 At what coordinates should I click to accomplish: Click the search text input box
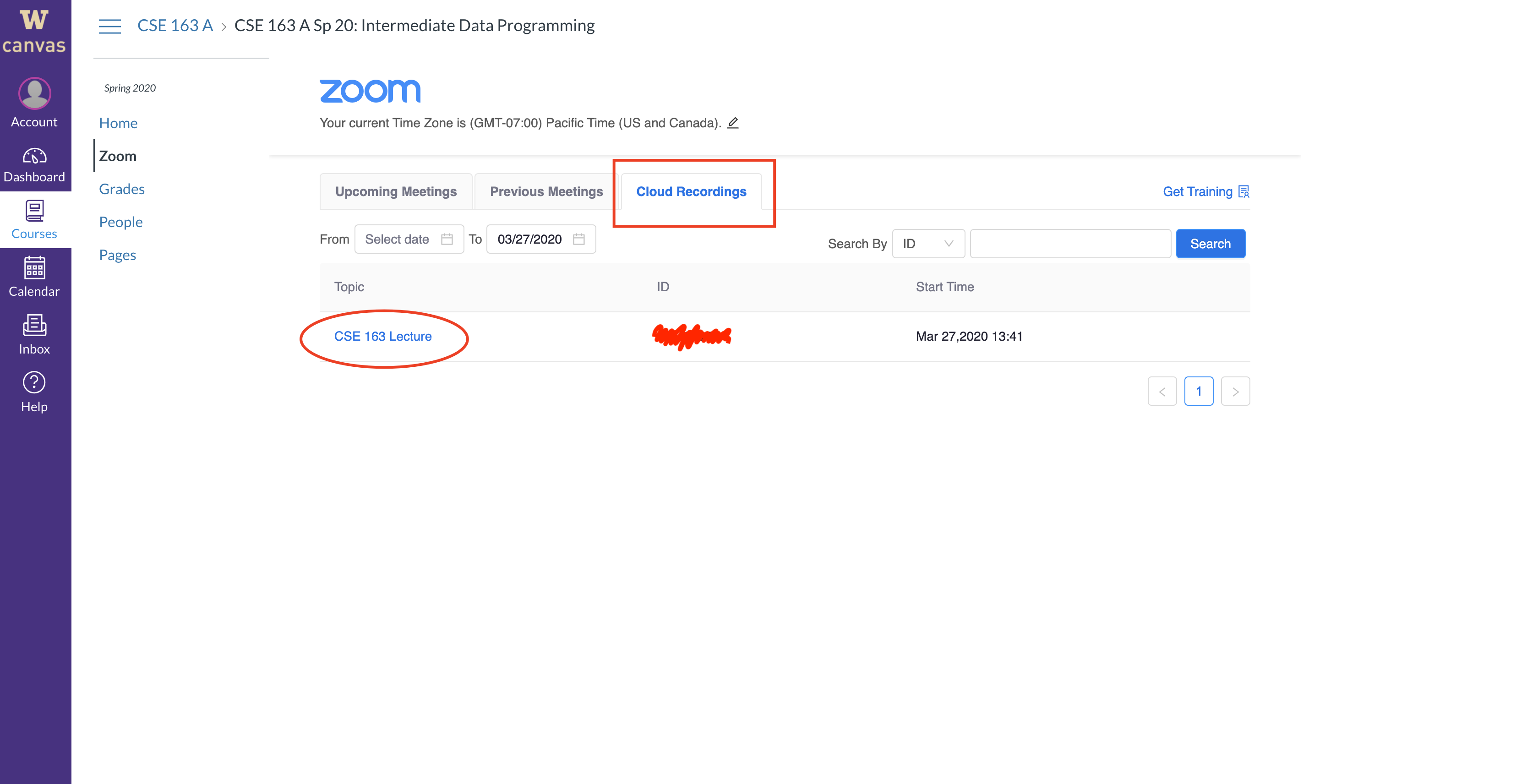tap(1070, 244)
